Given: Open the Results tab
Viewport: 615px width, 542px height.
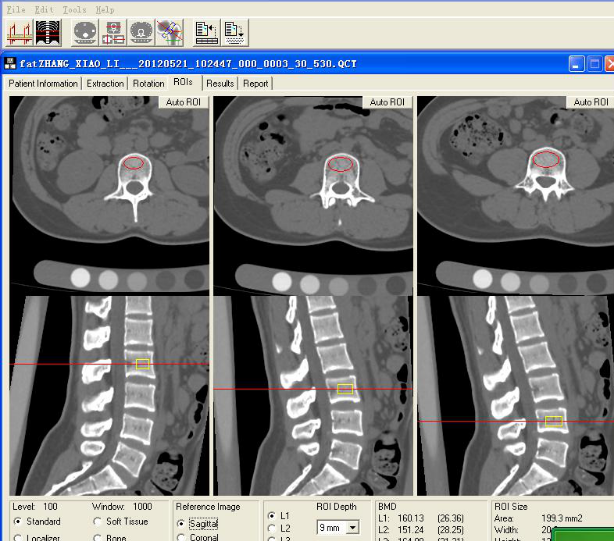Looking at the screenshot, I should pyautogui.click(x=220, y=84).
